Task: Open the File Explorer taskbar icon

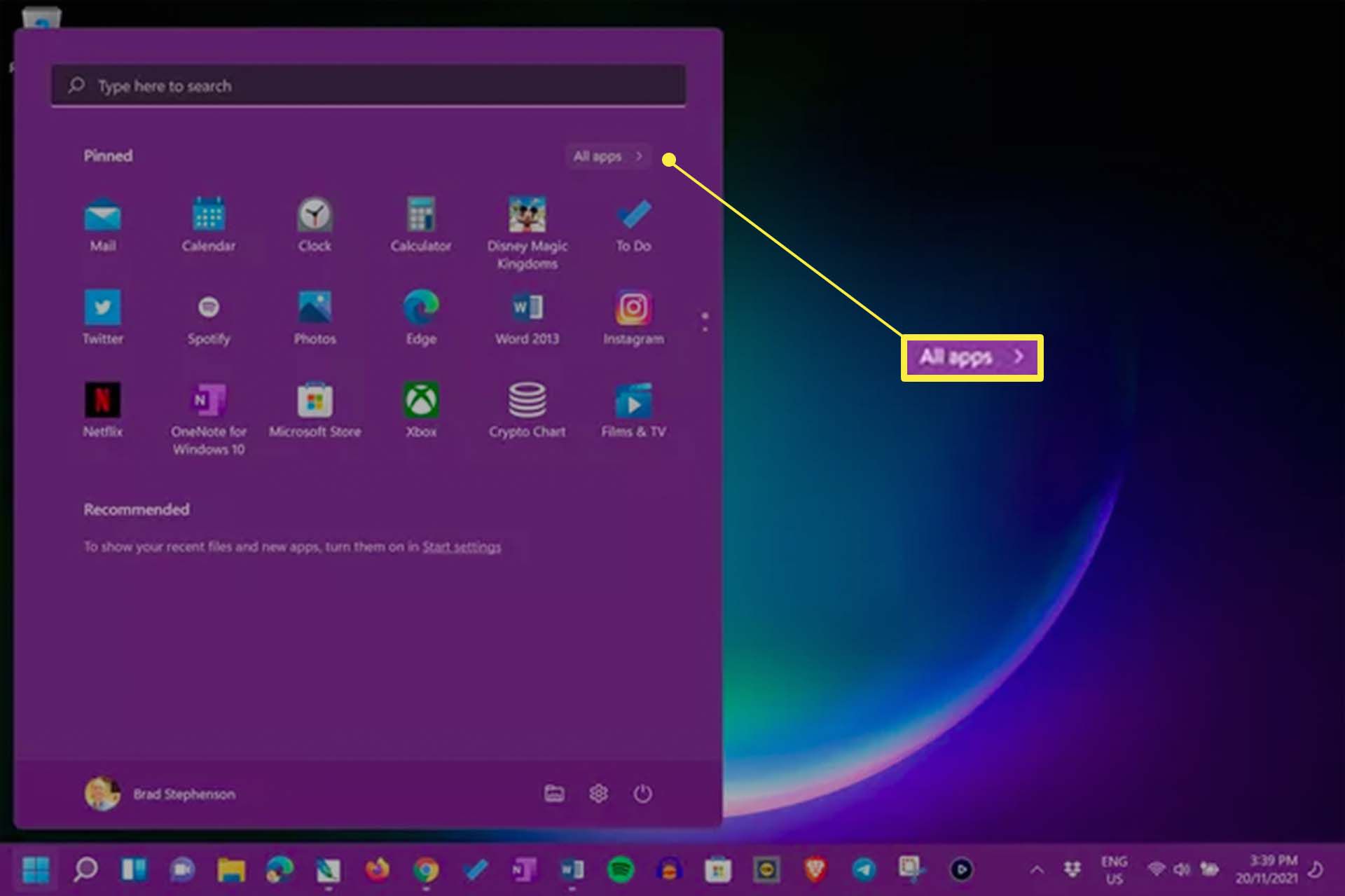Action: (230, 870)
